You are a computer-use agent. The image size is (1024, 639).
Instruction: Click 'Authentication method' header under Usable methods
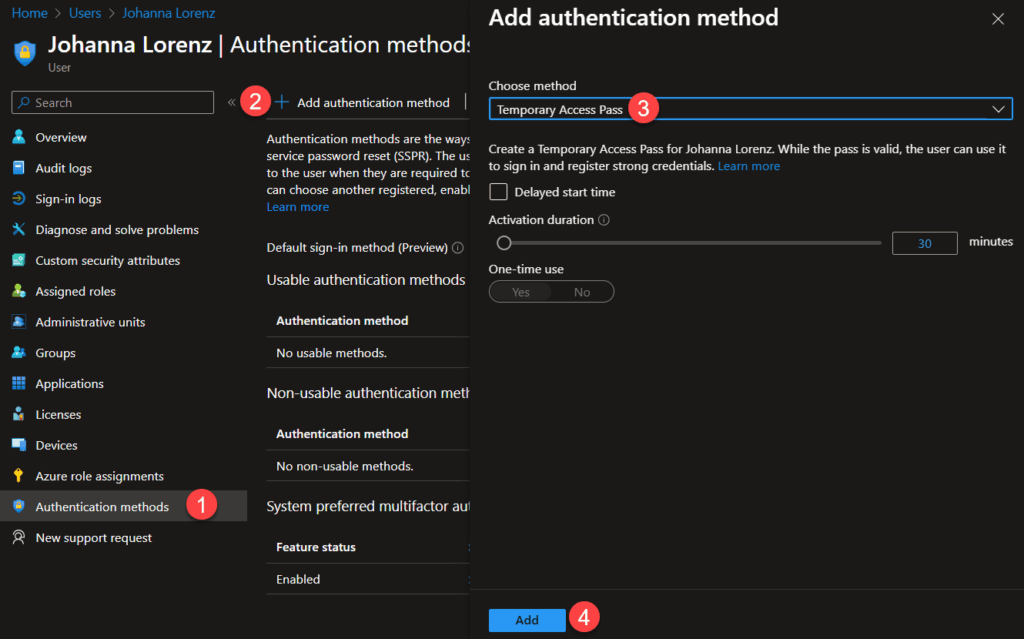pyautogui.click(x=342, y=321)
